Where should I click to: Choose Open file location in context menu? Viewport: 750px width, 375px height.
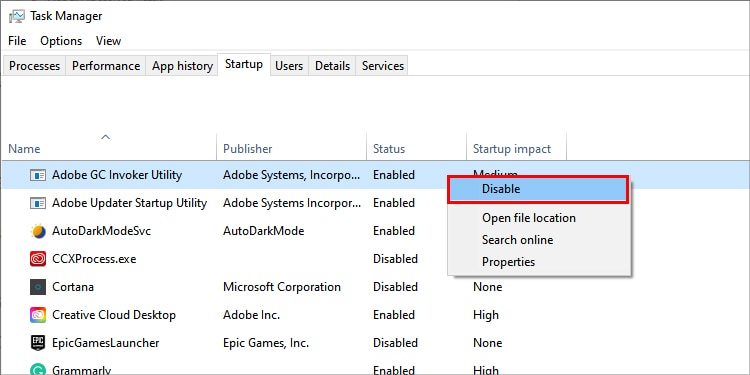pos(529,218)
